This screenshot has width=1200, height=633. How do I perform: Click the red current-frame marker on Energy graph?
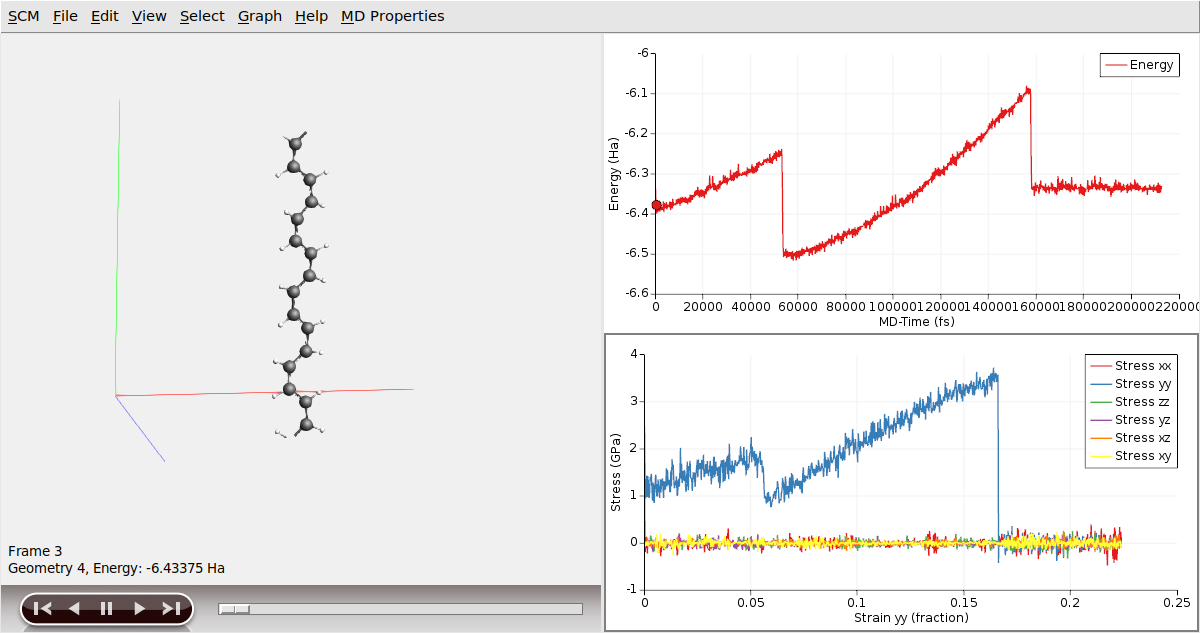point(657,205)
